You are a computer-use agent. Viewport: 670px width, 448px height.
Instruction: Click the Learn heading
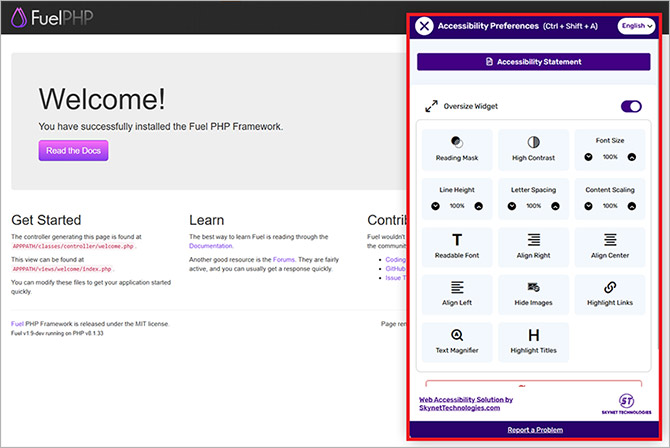pyautogui.click(x=206, y=220)
